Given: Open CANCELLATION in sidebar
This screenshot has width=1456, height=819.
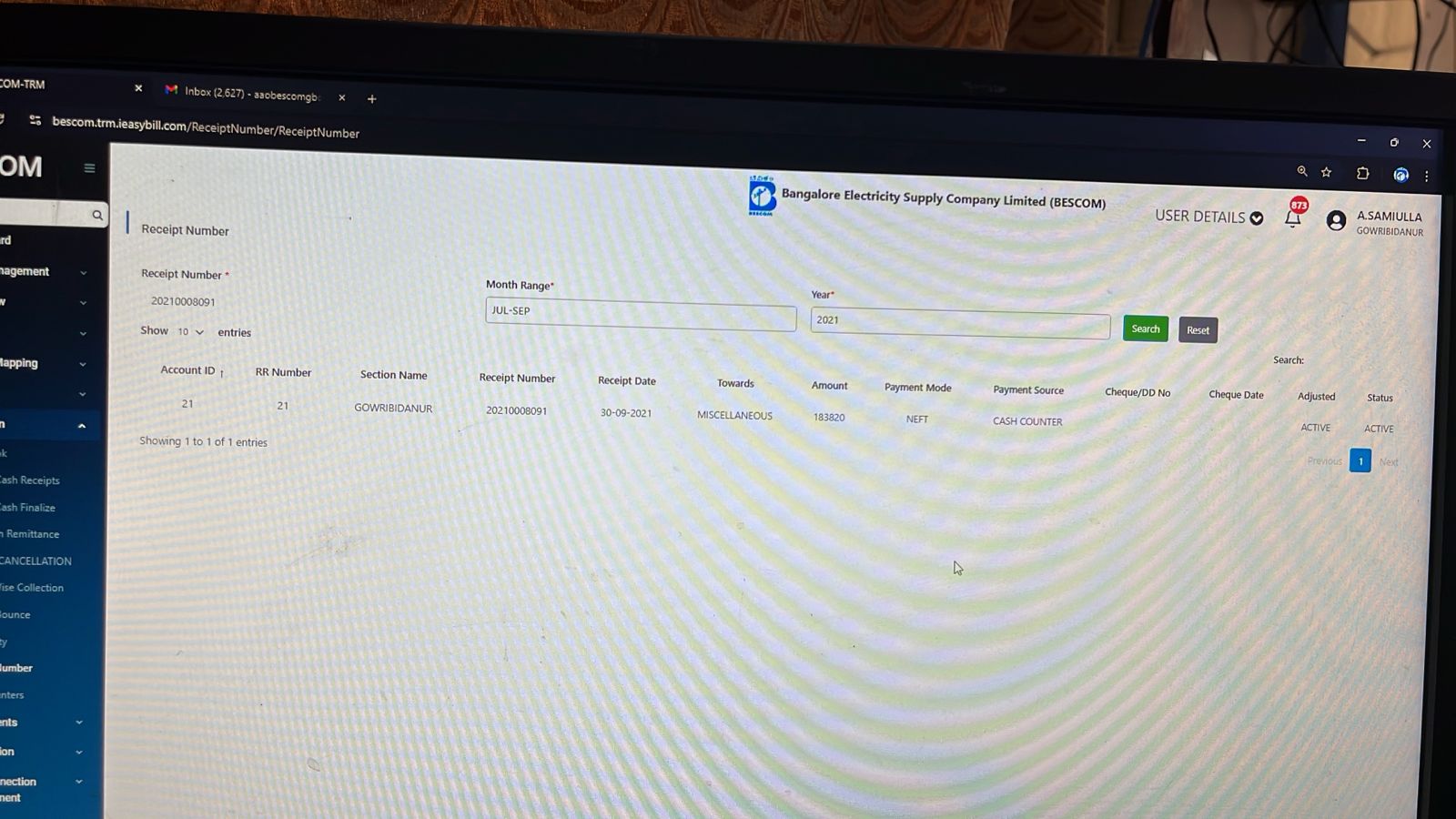Looking at the screenshot, I should coord(35,561).
